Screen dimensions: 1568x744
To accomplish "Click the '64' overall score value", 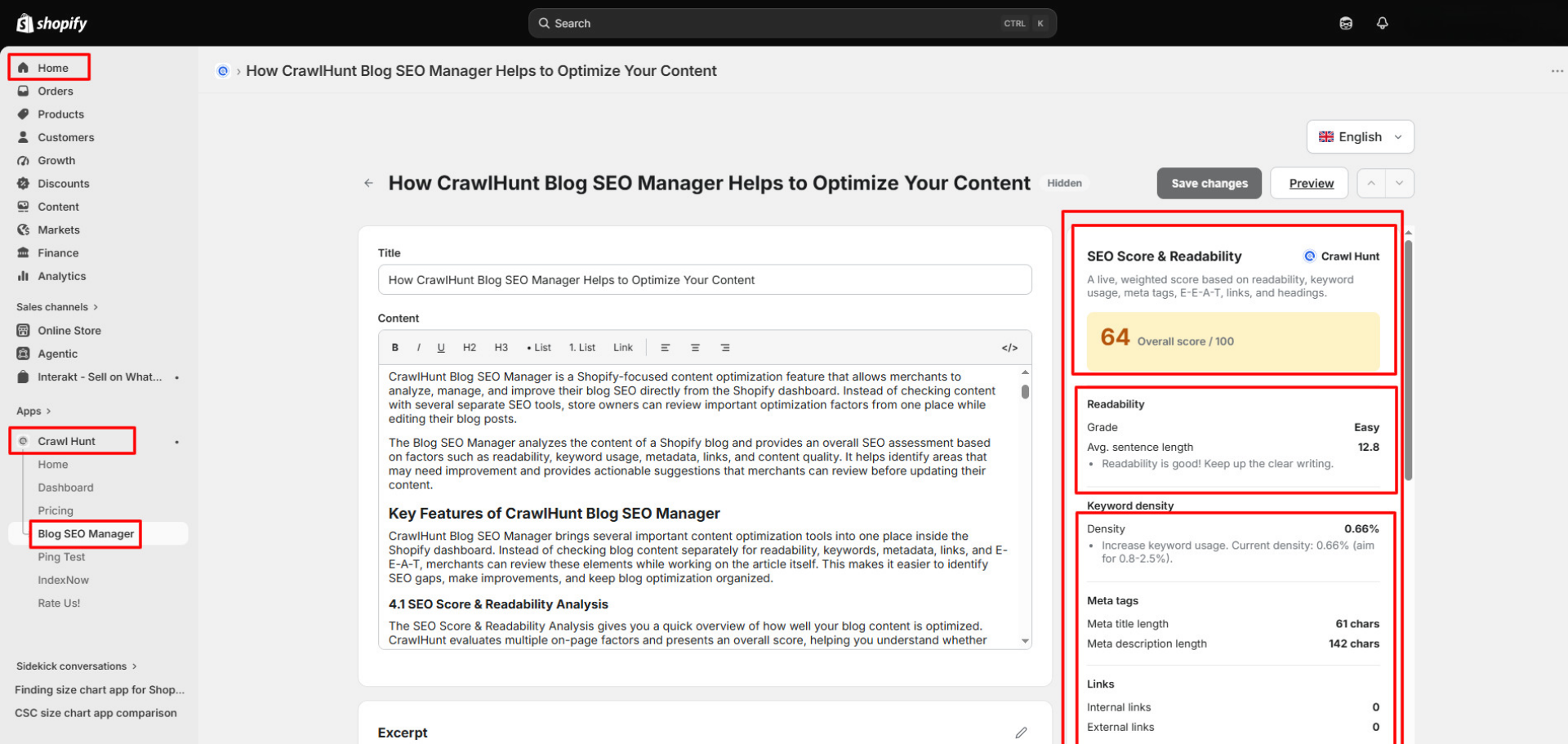I will click(1115, 337).
